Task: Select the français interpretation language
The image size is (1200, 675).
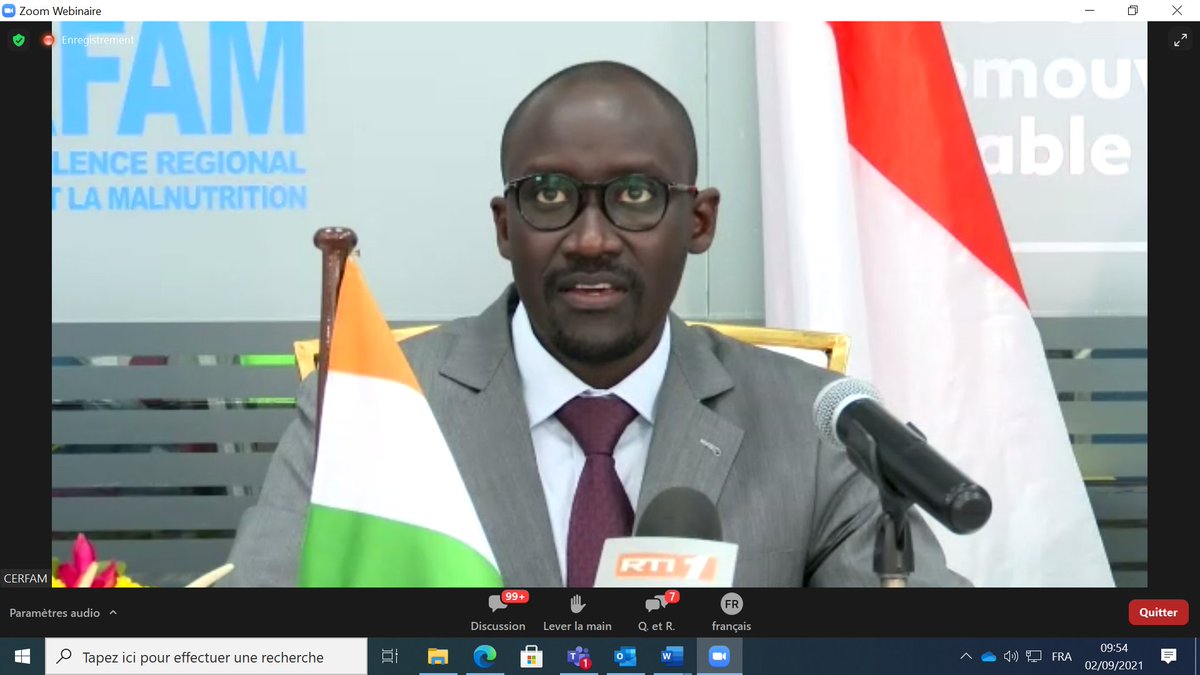Action: click(731, 612)
